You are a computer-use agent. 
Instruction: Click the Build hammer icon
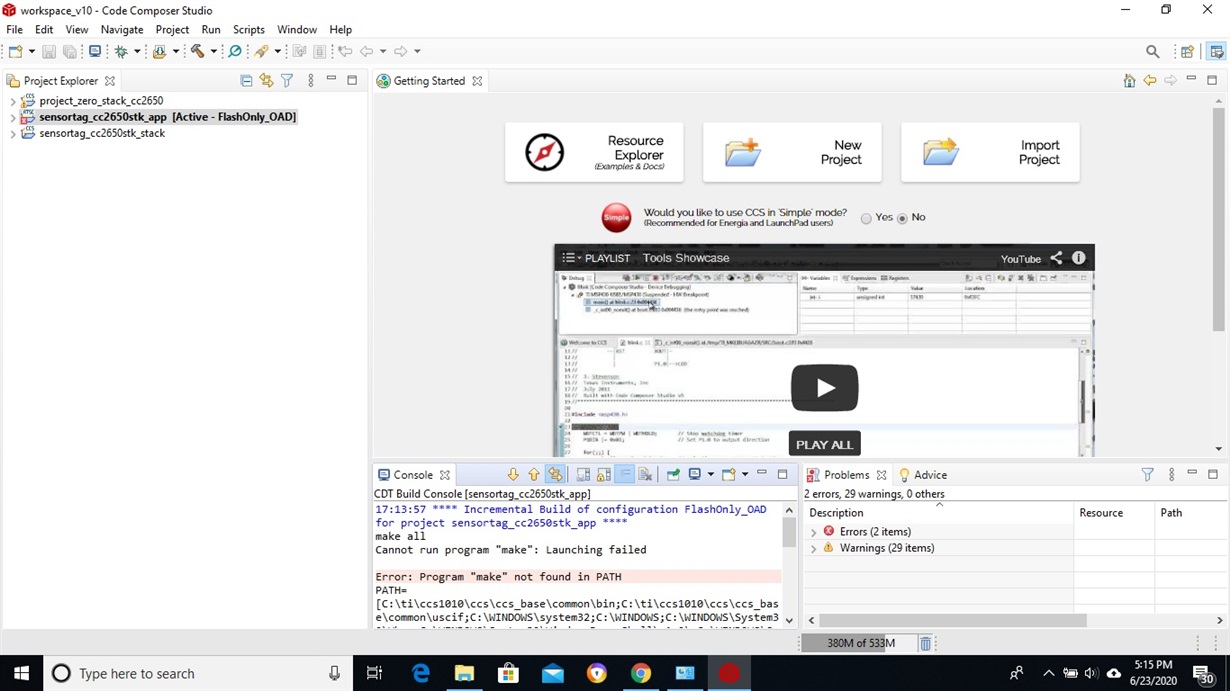tap(197, 51)
